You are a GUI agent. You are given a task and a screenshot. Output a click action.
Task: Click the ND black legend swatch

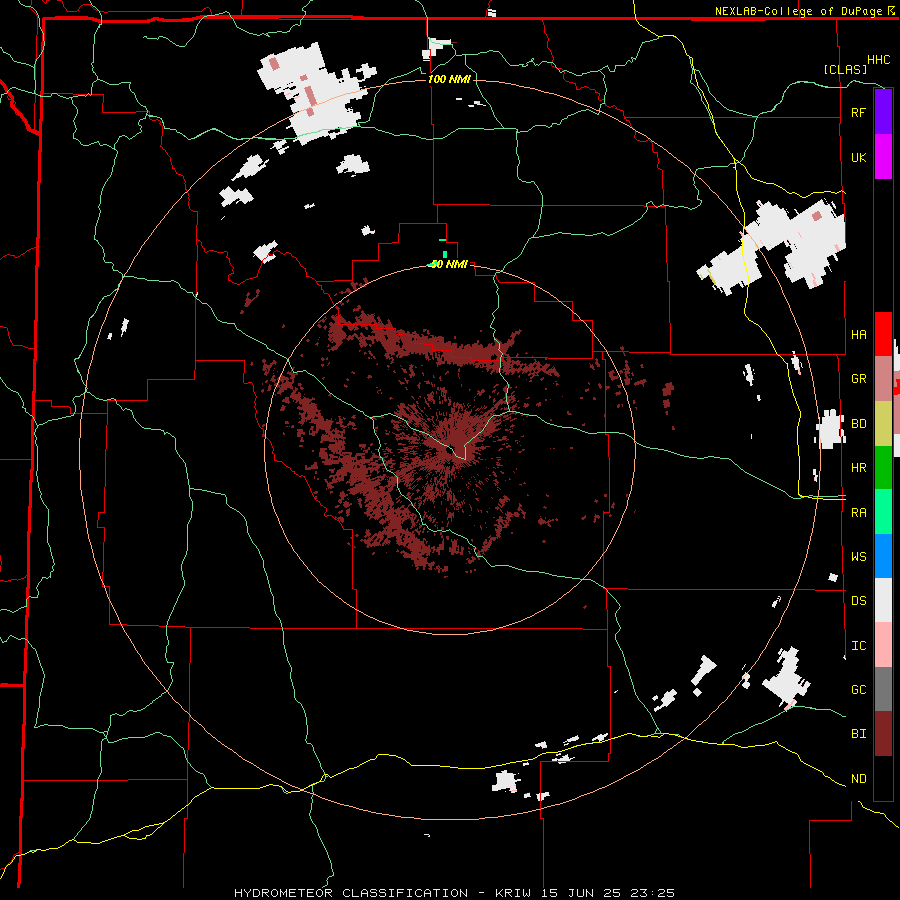883,778
